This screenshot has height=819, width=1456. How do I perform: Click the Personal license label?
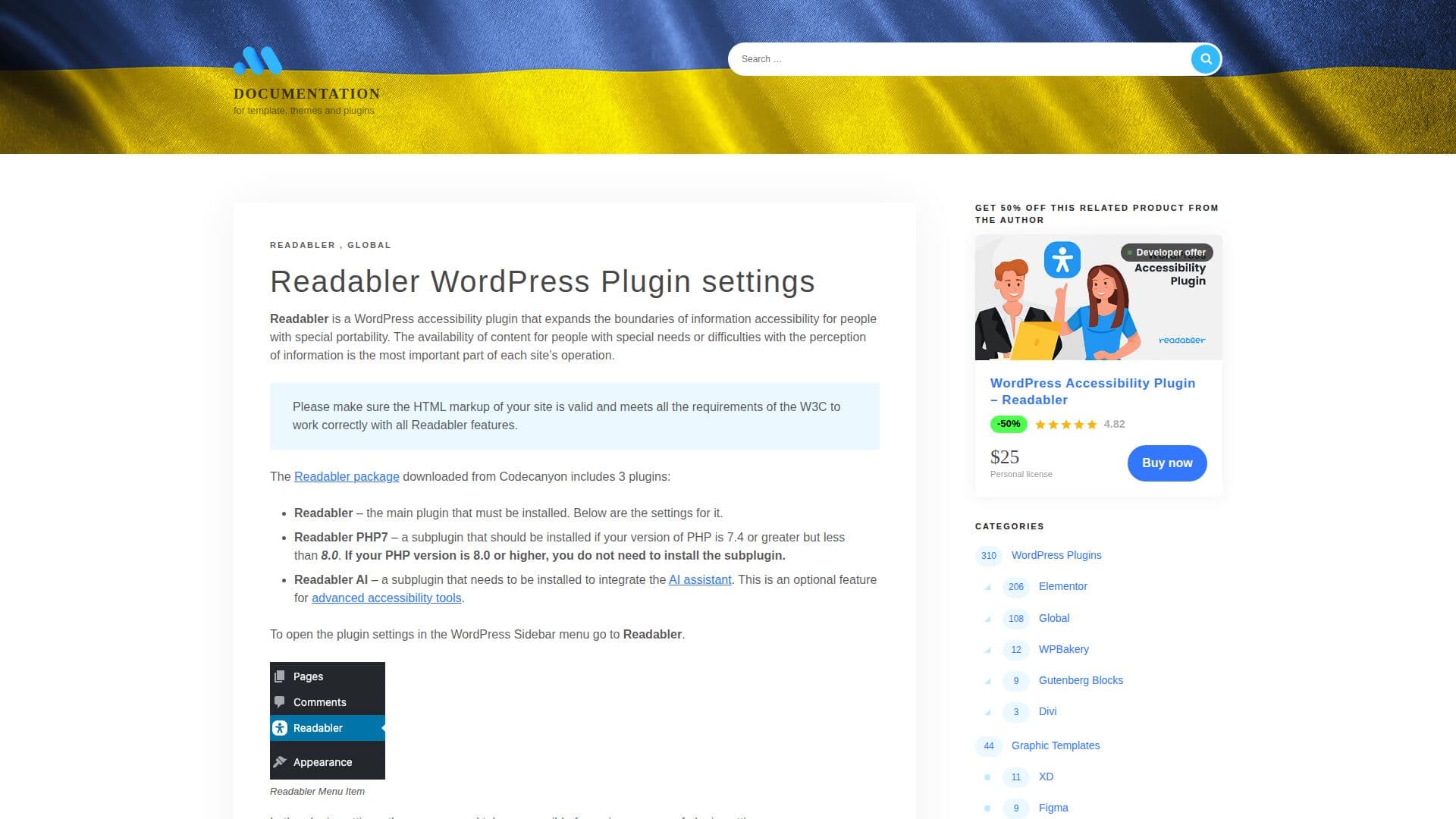pyautogui.click(x=1021, y=474)
